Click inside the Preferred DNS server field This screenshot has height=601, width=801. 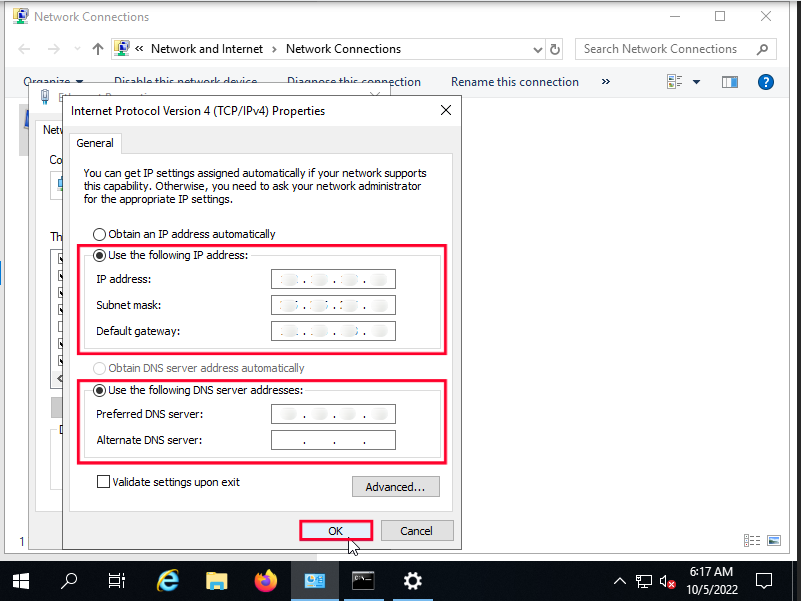[332, 413]
